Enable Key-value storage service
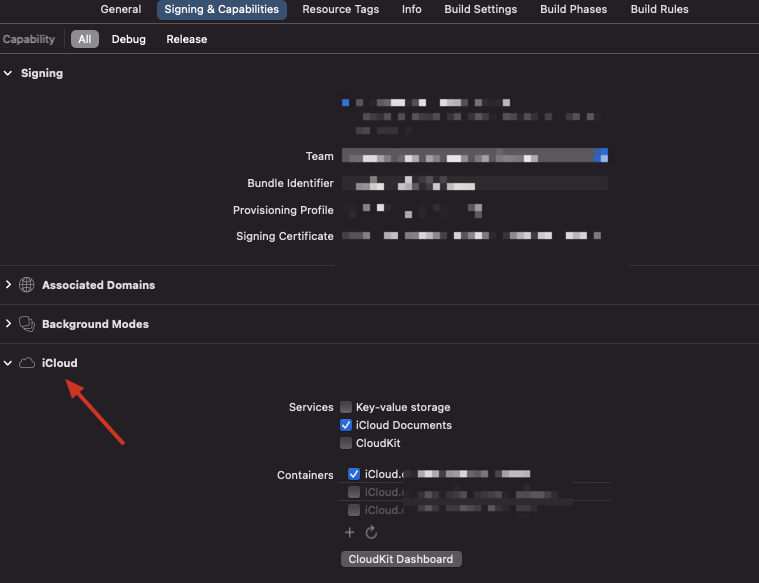 click(x=346, y=407)
